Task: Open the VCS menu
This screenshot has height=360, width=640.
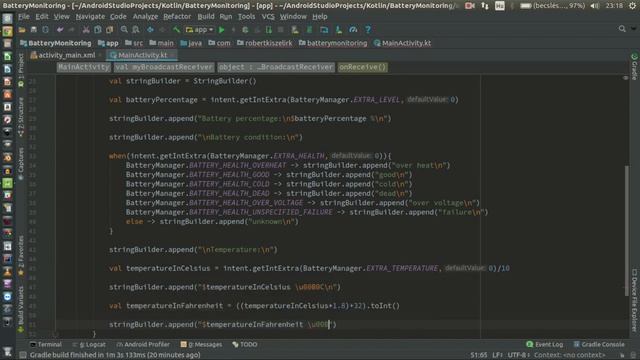Action: pos(268,16)
